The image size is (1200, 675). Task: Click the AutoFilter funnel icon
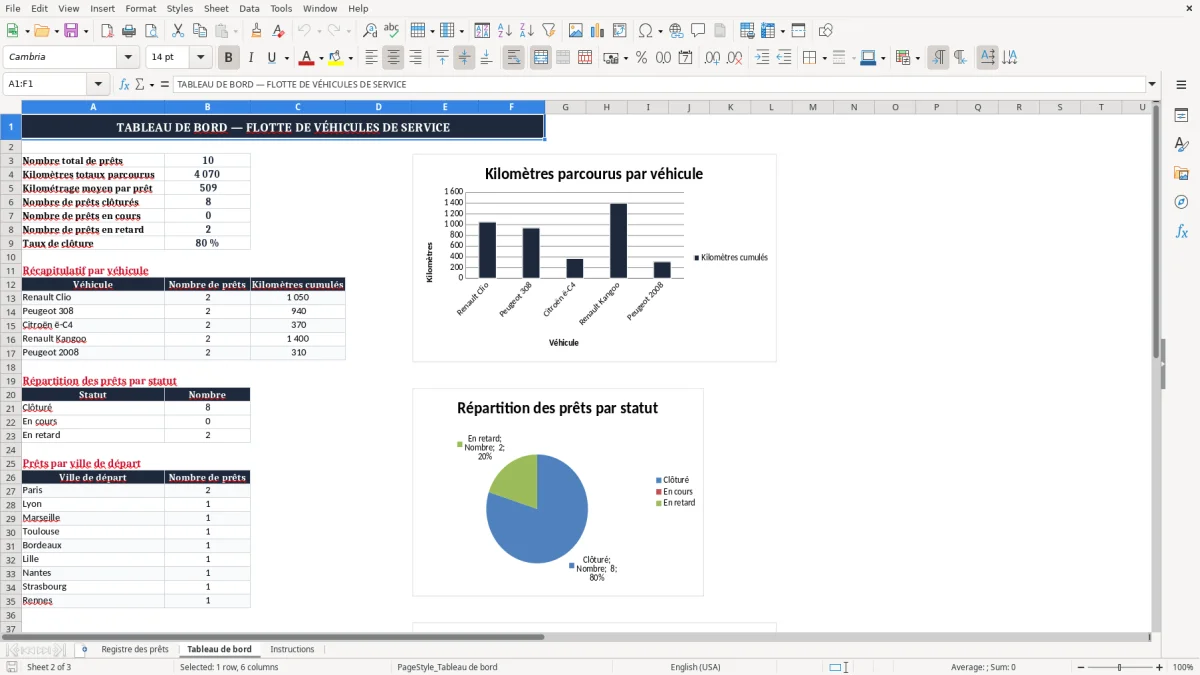pyautogui.click(x=549, y=31)
